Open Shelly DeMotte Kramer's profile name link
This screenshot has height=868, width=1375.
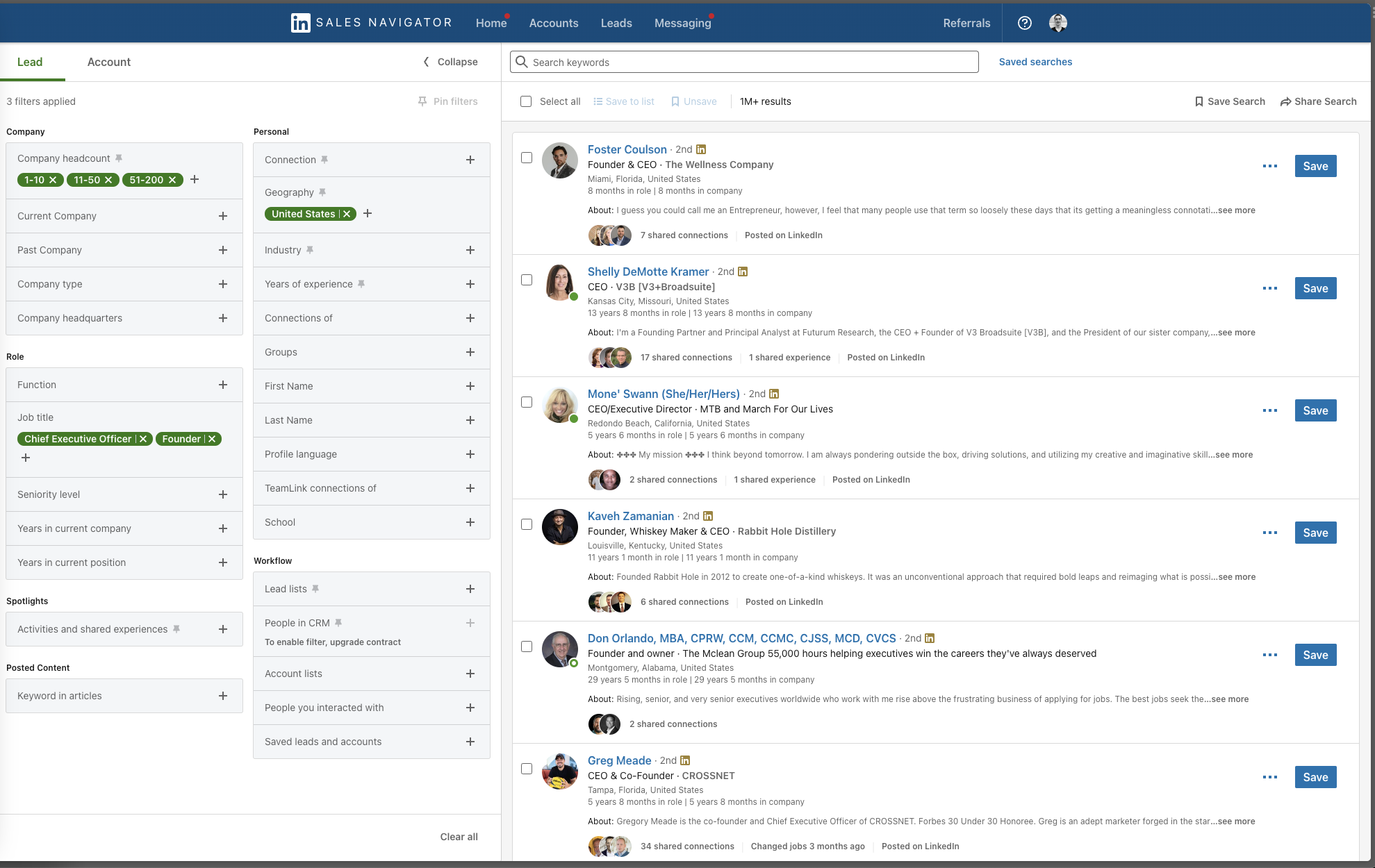[x=648, y=272]
